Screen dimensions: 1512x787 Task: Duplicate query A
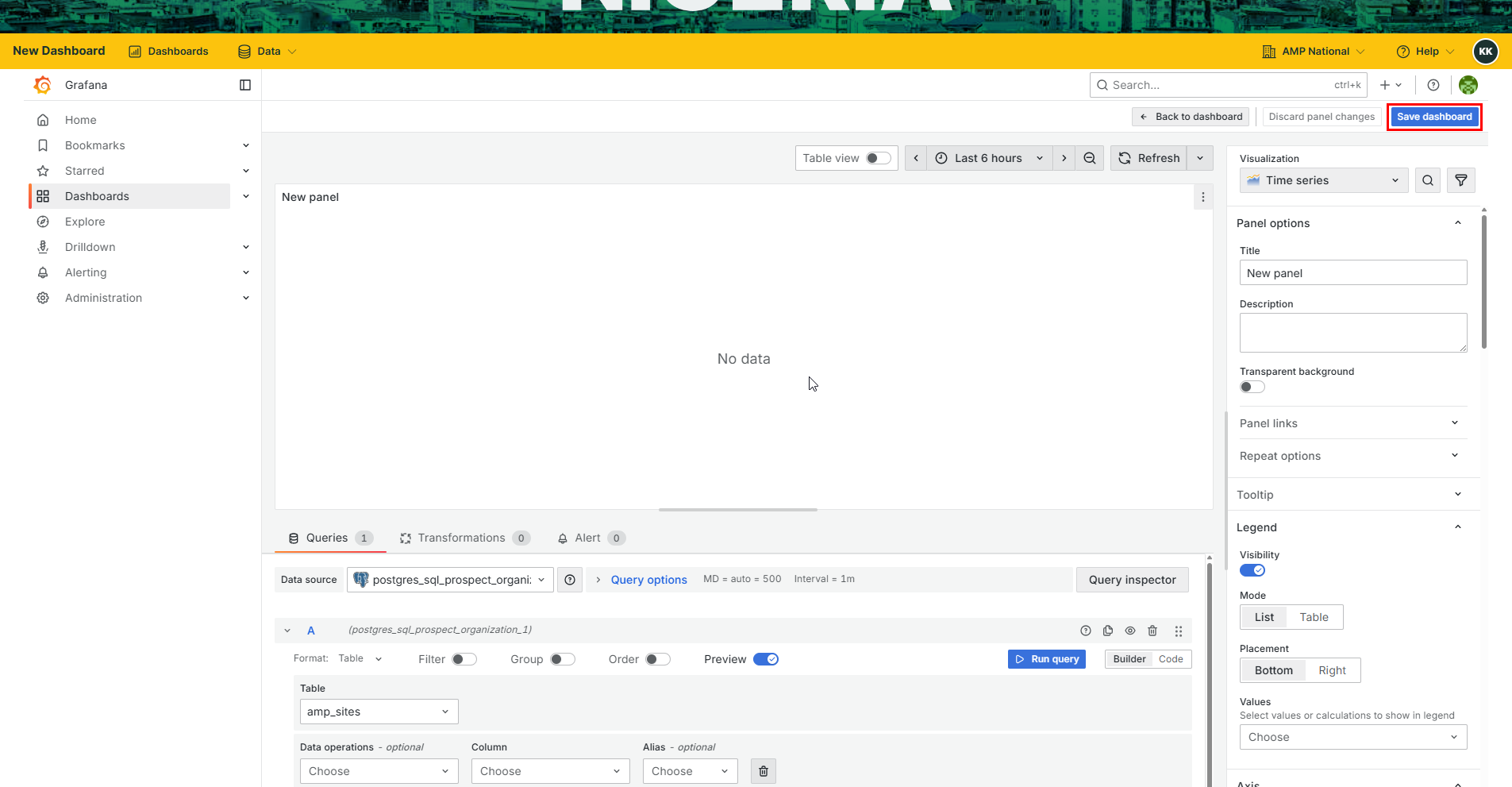1108,631
